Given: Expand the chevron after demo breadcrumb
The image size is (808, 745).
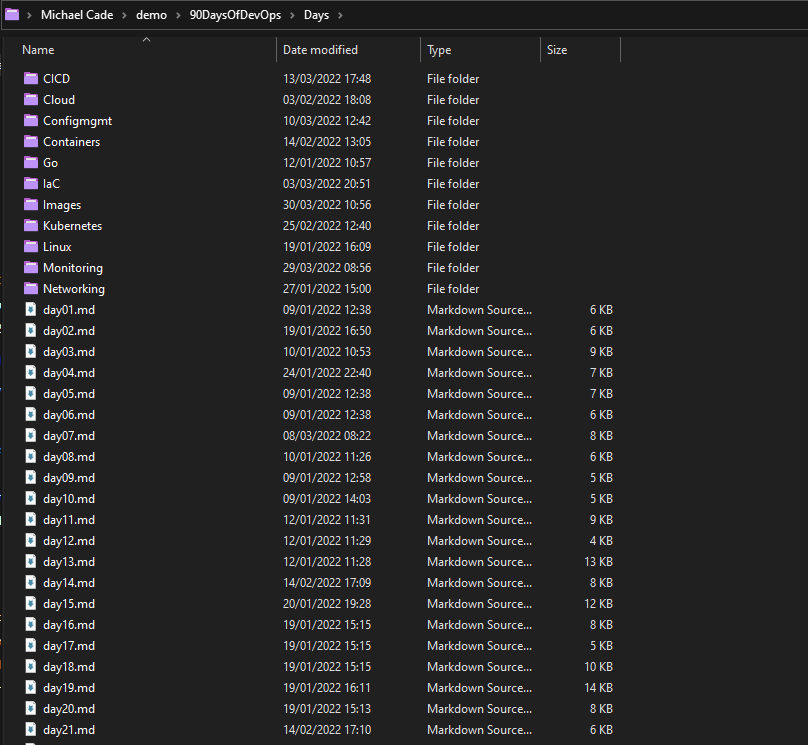Looking at the screenshot, I should (x=178, y=15).
